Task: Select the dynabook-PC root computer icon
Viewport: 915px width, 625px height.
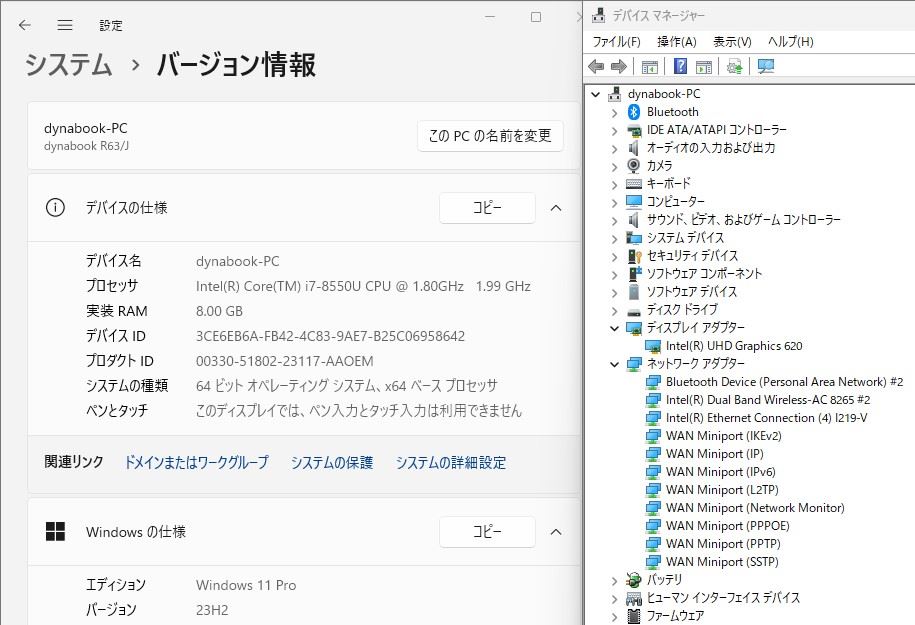Action: pyautogui.click(x=614, y=93)
